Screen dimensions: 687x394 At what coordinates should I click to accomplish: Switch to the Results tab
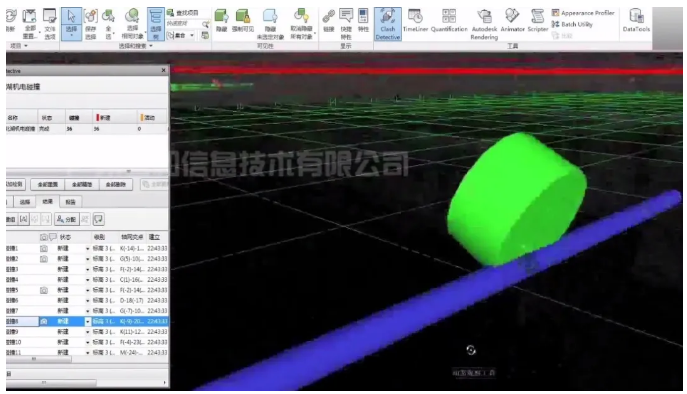pos(47,202)
